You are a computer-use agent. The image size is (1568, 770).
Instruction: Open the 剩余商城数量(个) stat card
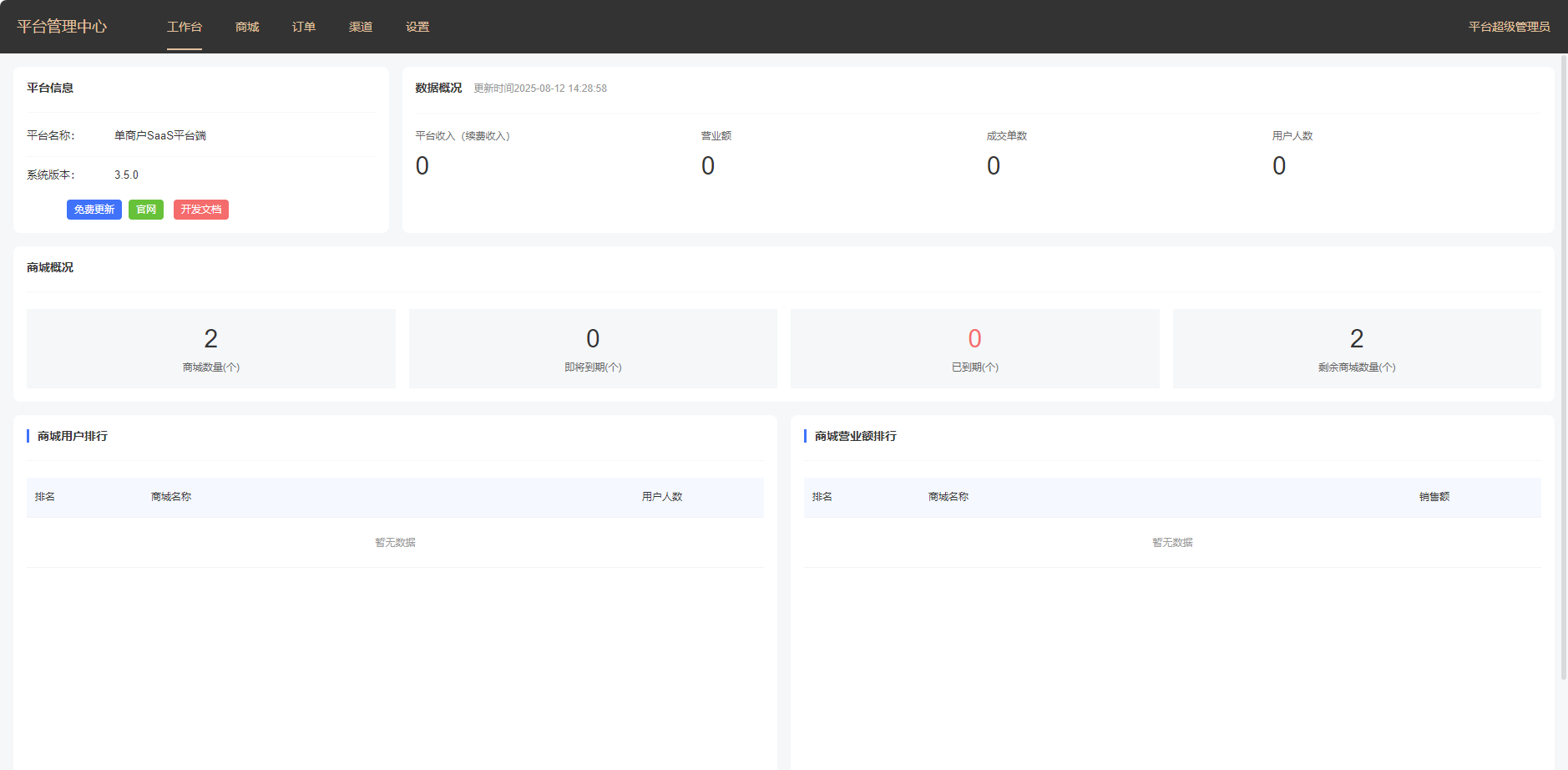1357,348
